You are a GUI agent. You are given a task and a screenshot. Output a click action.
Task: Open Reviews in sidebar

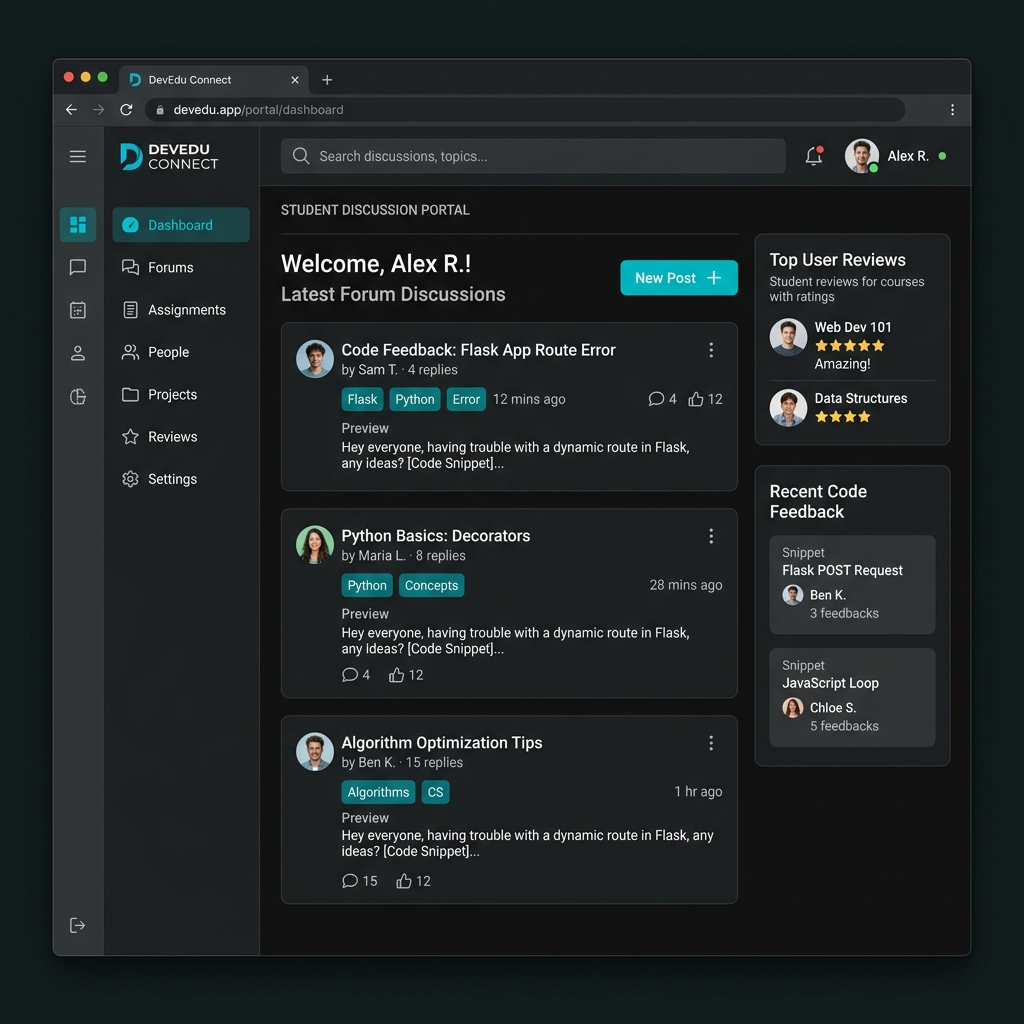(181, 436)
